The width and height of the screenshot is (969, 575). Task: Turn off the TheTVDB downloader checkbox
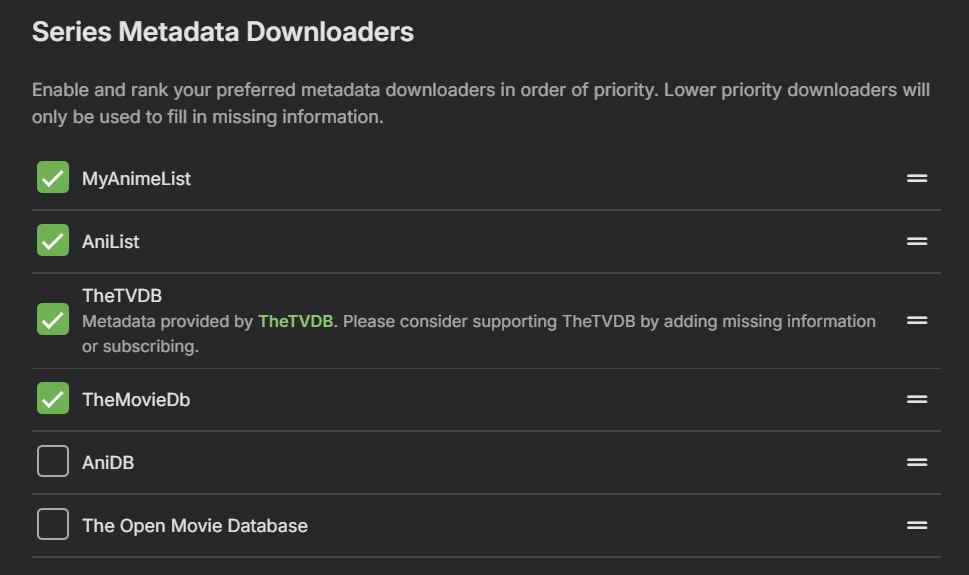pyautogui.click(x=53, y=320)
